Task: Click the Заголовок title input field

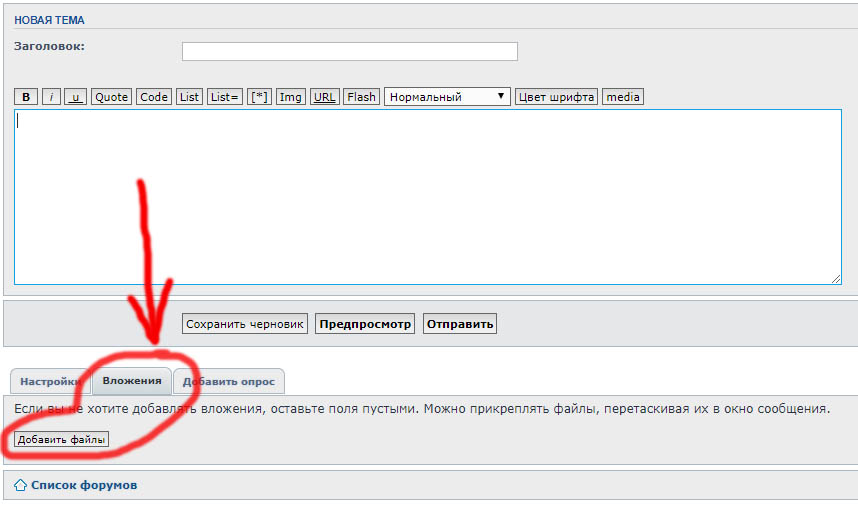Action: (x=349, y=51)
